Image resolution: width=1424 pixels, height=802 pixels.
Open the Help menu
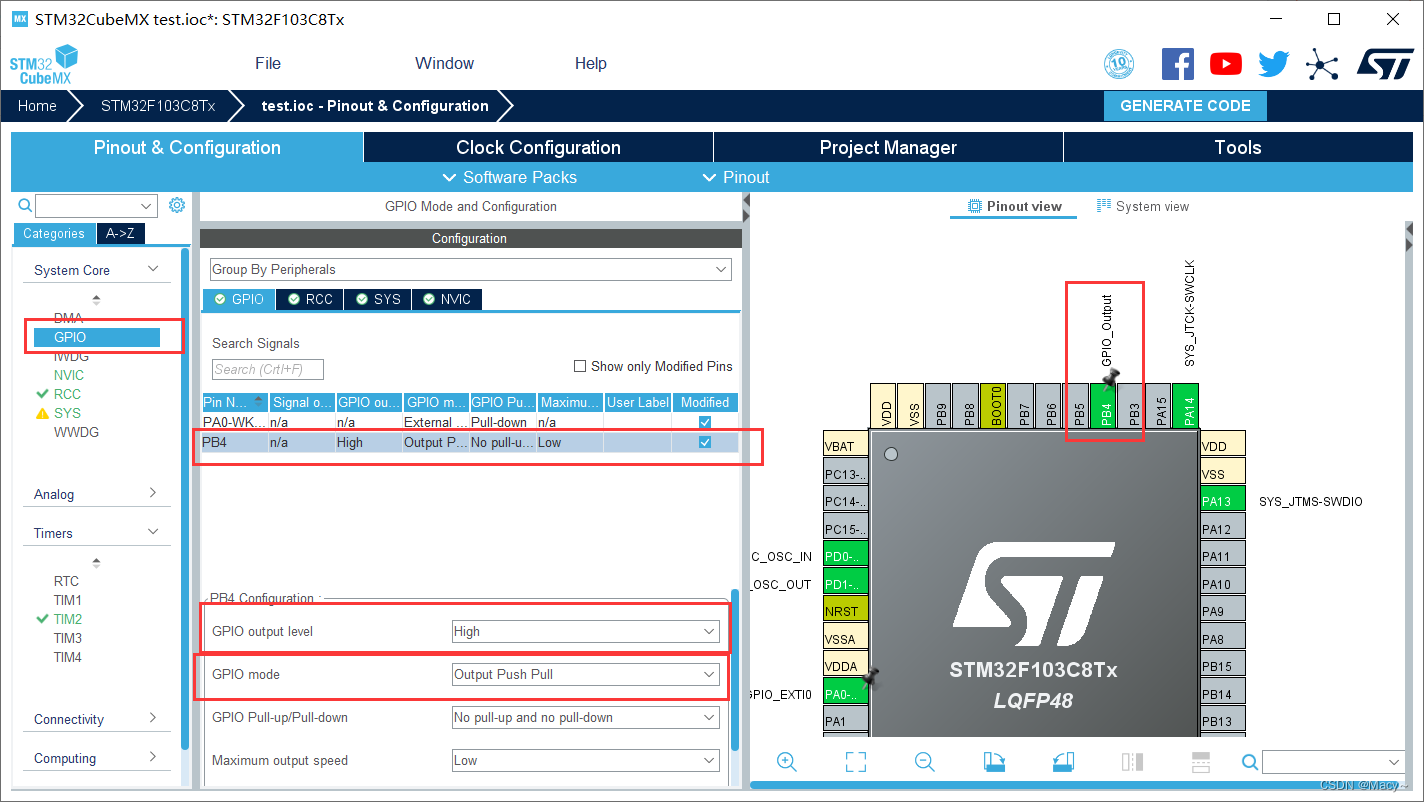(590, 63)
